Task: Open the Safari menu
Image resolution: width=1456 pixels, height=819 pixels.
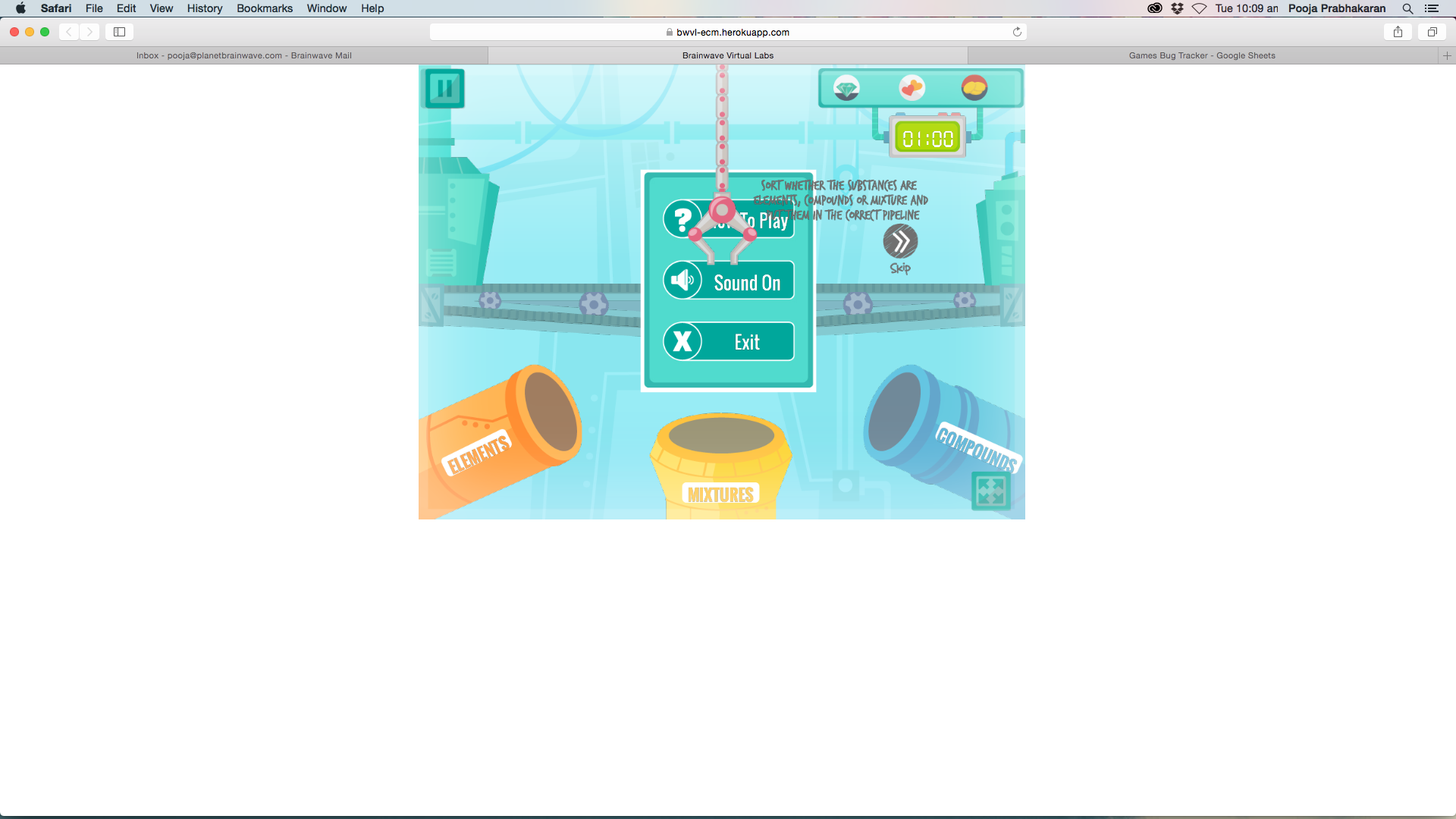Action: coord(56,8)
